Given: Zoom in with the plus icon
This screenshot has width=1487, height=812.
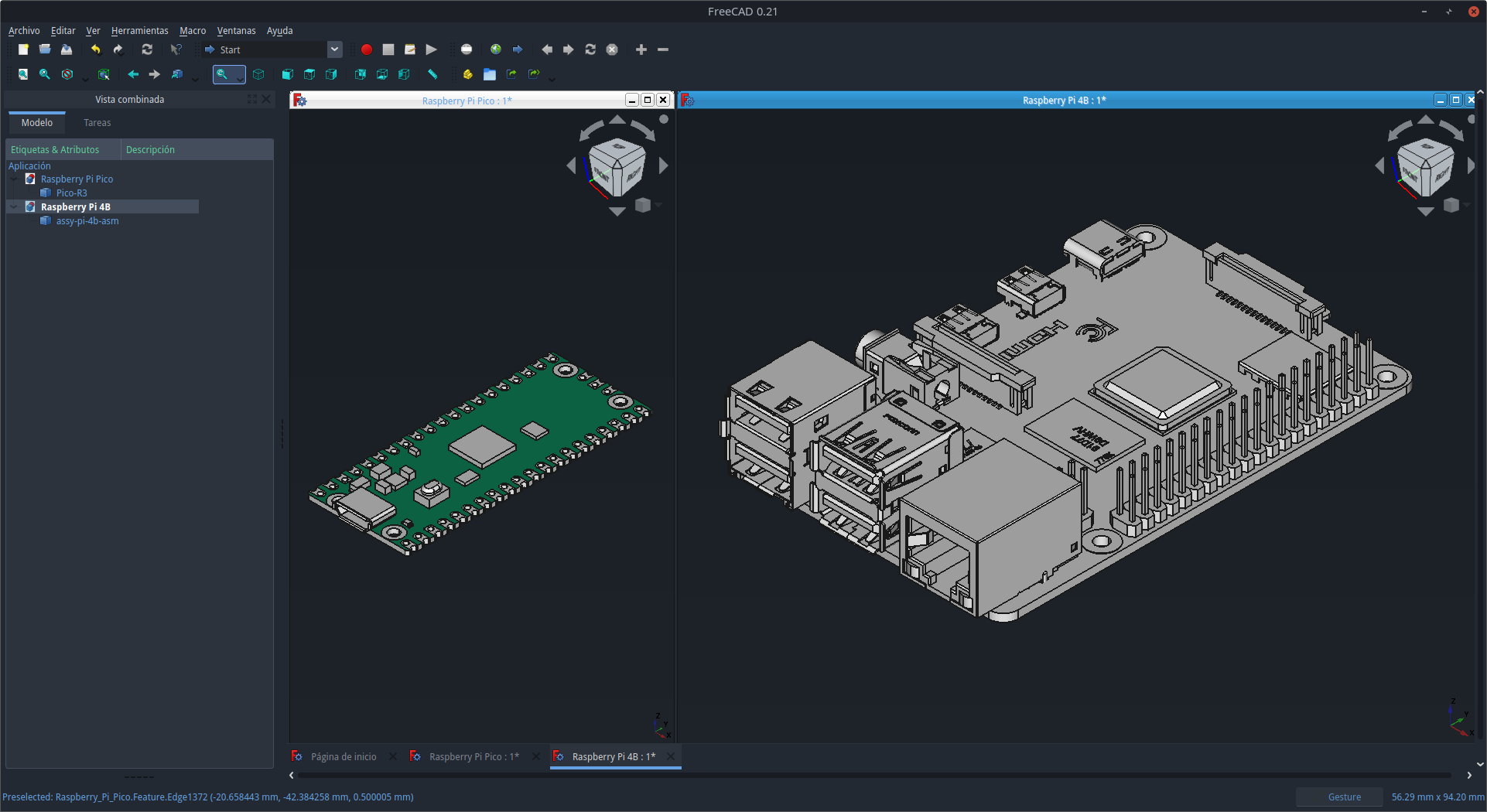Looking at the screenshot, I should 641,49.
